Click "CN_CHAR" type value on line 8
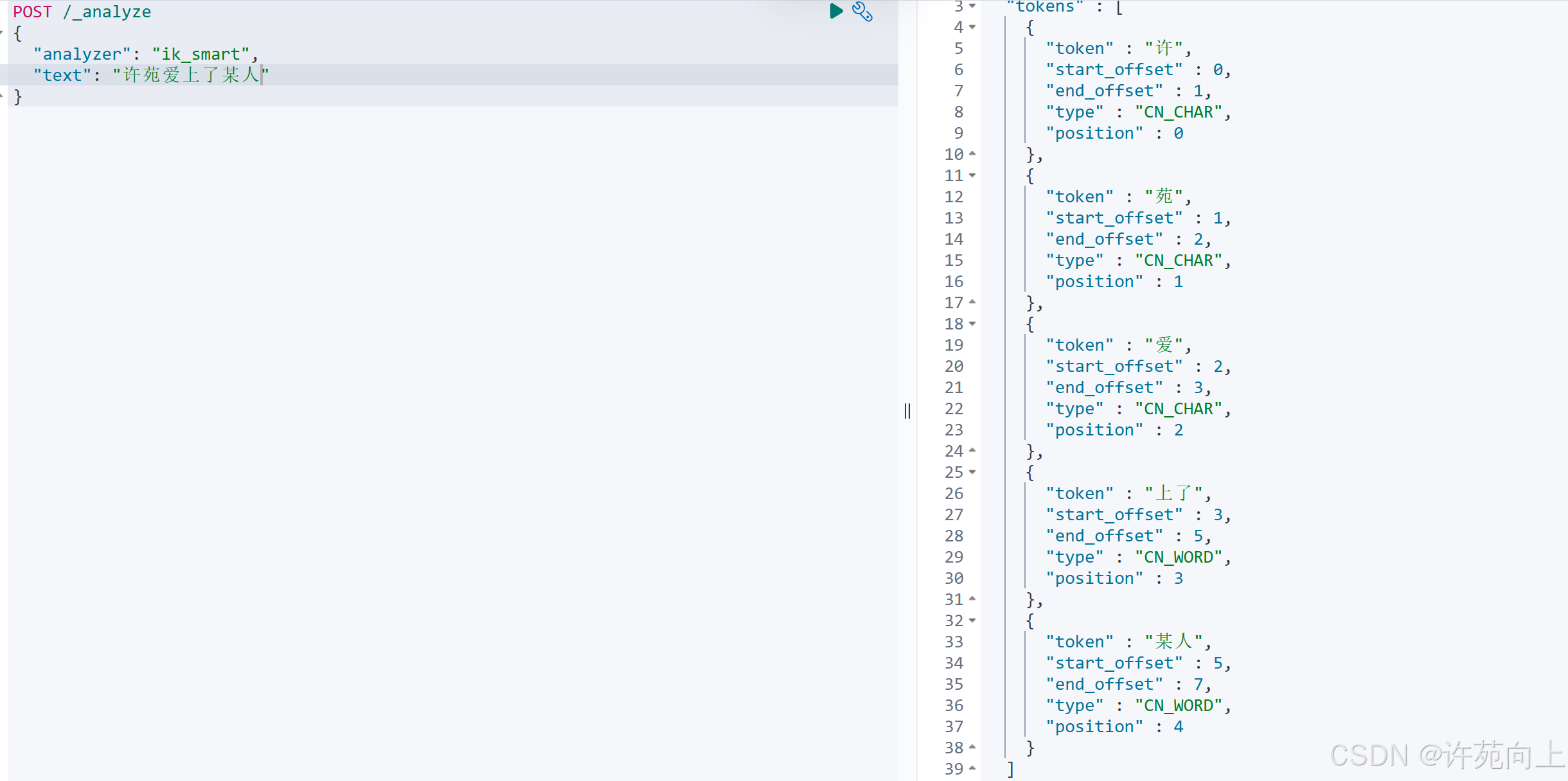This screenshot has width=1568, height=781. tap(1179, 112)
